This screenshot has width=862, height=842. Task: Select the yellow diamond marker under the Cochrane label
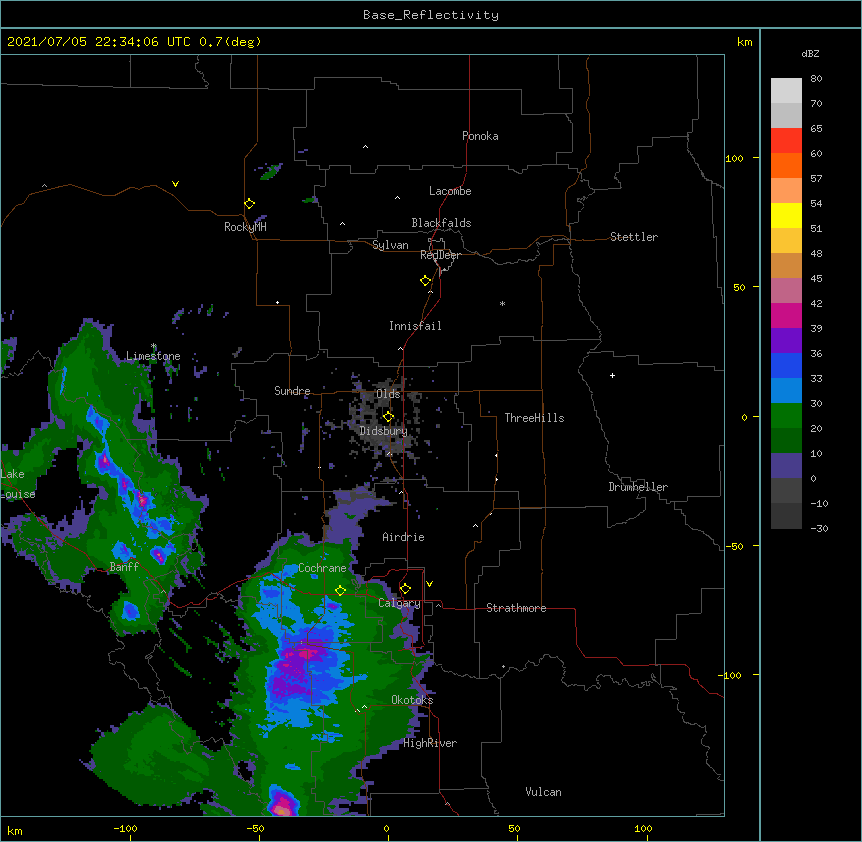pyautogui.click(x=340, y=591)
